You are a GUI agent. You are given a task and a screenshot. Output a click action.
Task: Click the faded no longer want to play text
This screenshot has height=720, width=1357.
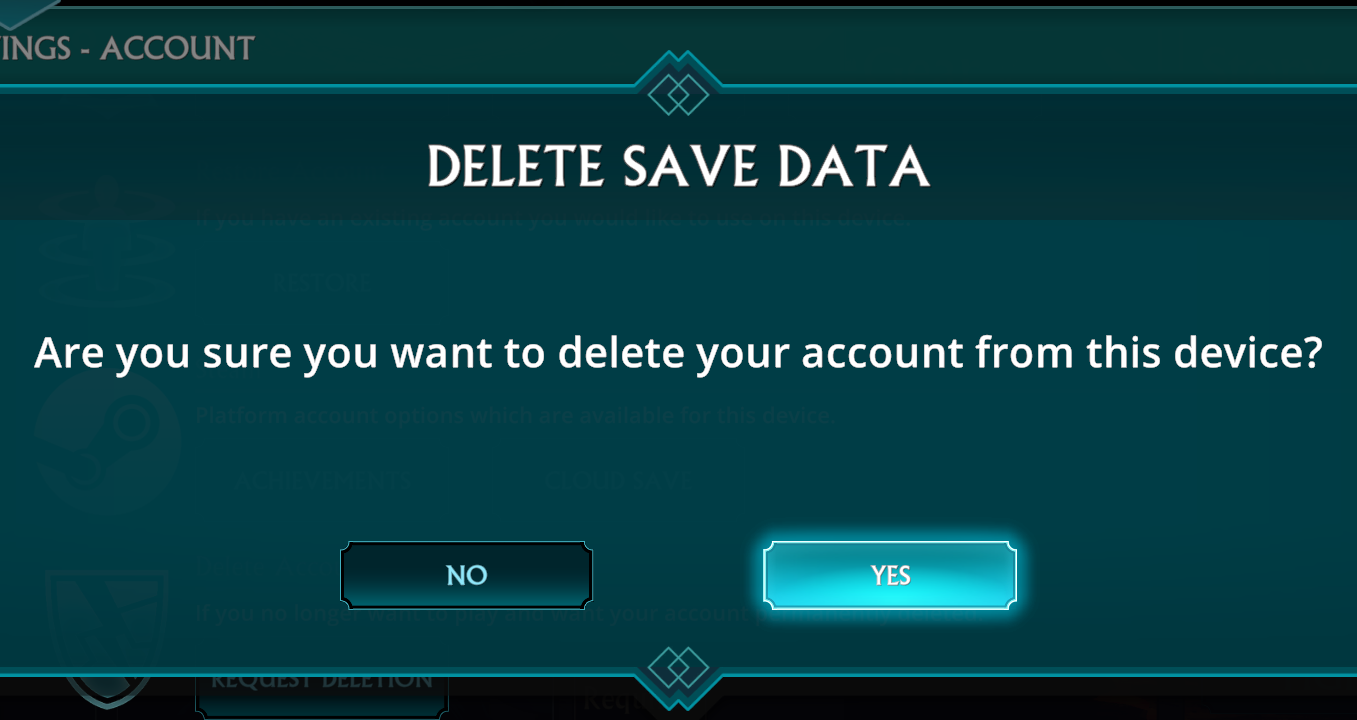590,612
